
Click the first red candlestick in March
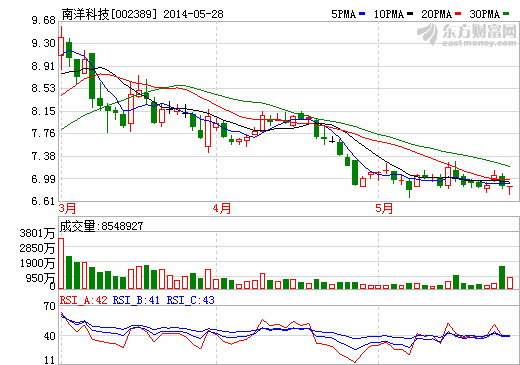[x=61, y=47]
